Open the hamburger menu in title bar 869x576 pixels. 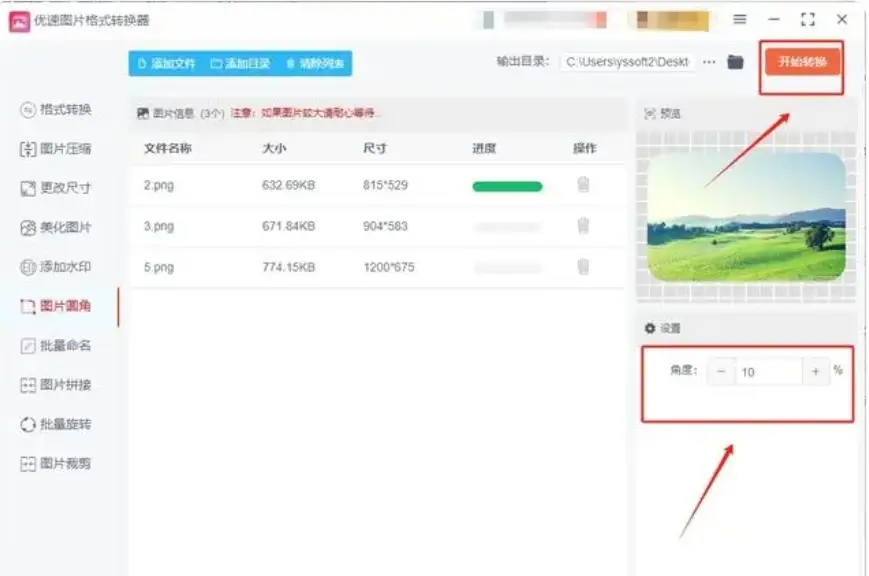click(x=739, y=19)
